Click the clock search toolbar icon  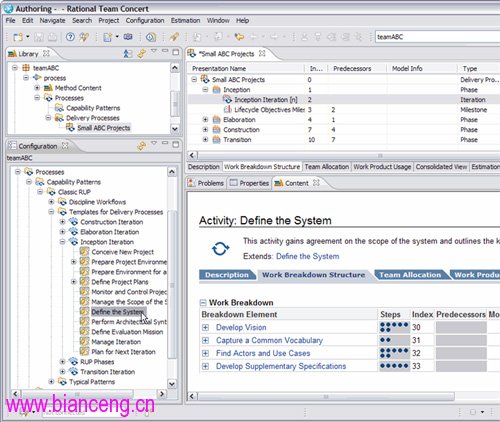click(151, 37)
